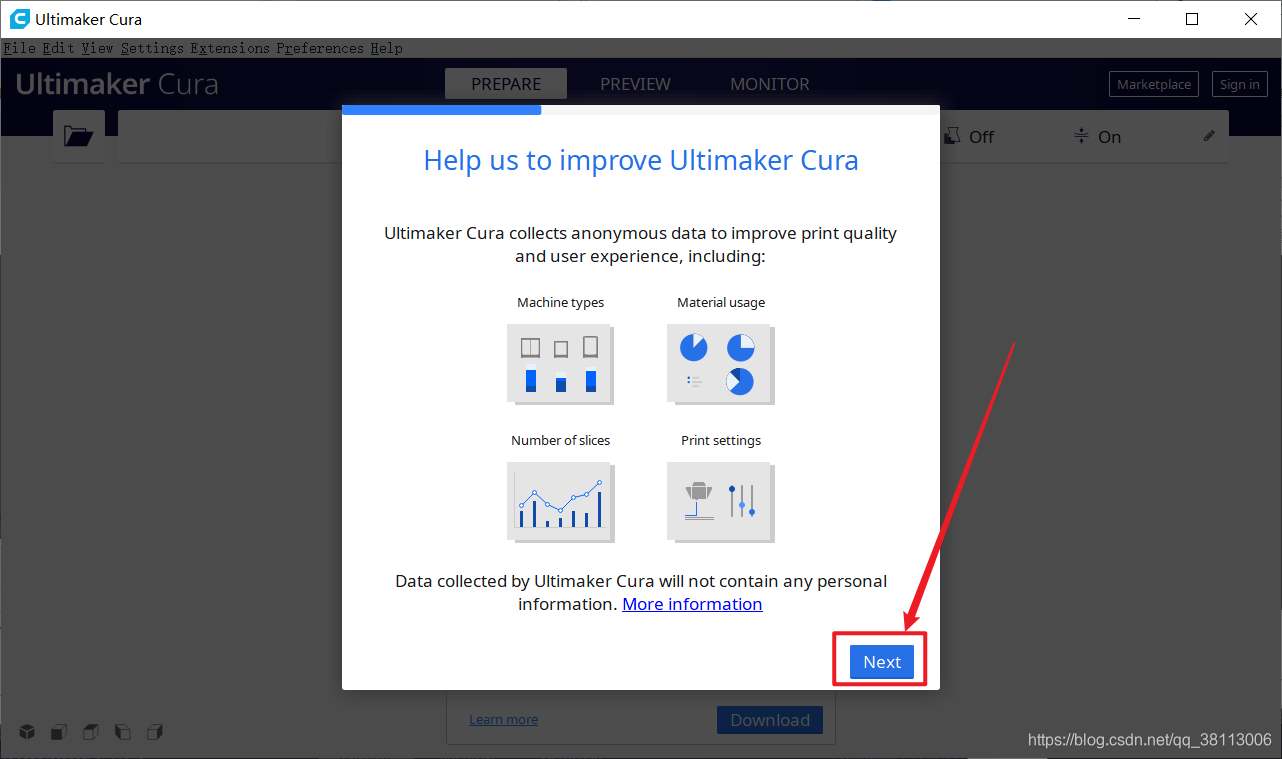Open the Settings menu
The height and width of the screenshot is (759, 1282).
click(152, 48)
